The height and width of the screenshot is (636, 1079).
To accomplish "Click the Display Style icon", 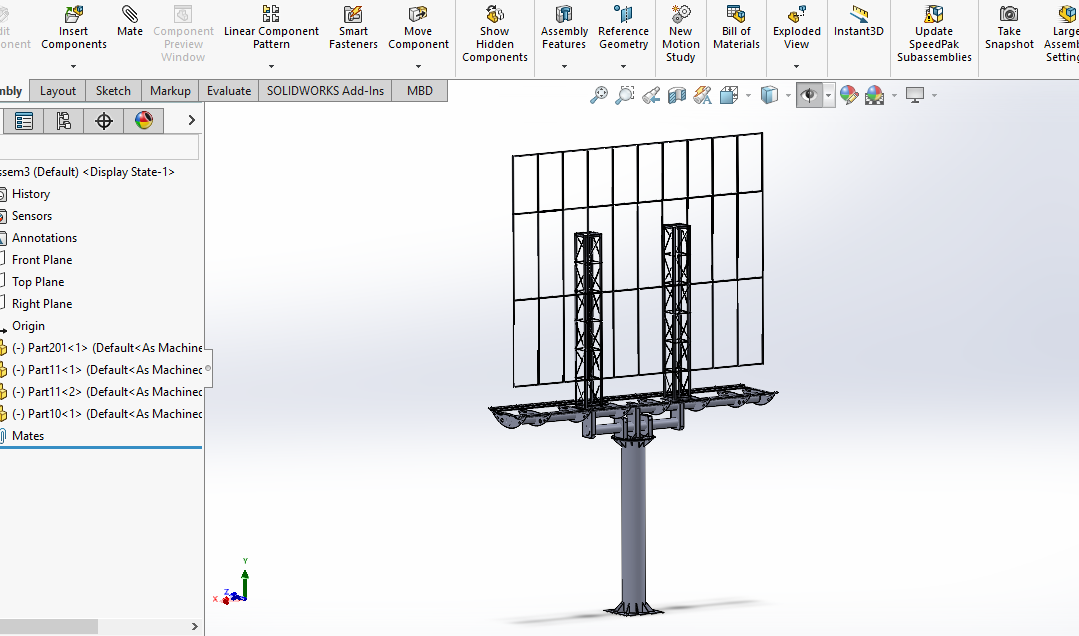I will [x=769, y=95].
